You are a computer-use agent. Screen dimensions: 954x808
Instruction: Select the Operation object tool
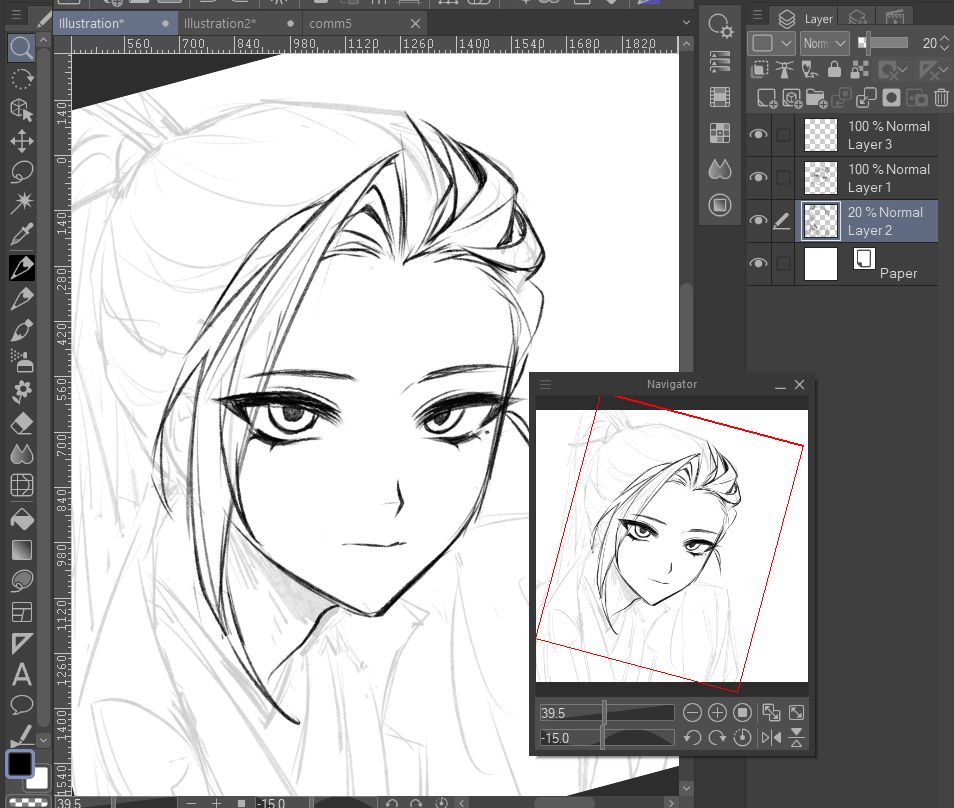[x=21, y=110]
